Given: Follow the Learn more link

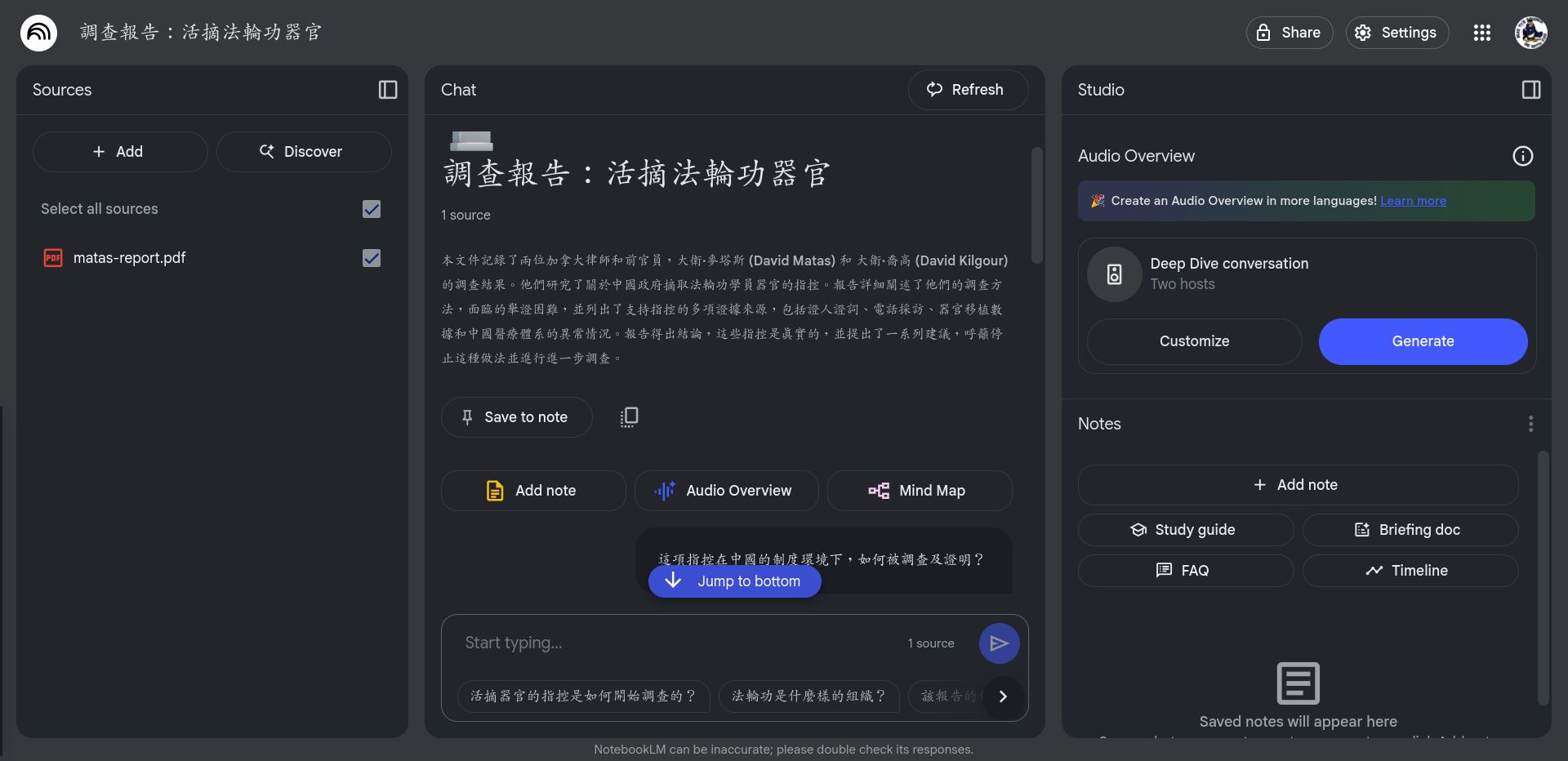Looking at the screenshot, I should click(1413, 201).
